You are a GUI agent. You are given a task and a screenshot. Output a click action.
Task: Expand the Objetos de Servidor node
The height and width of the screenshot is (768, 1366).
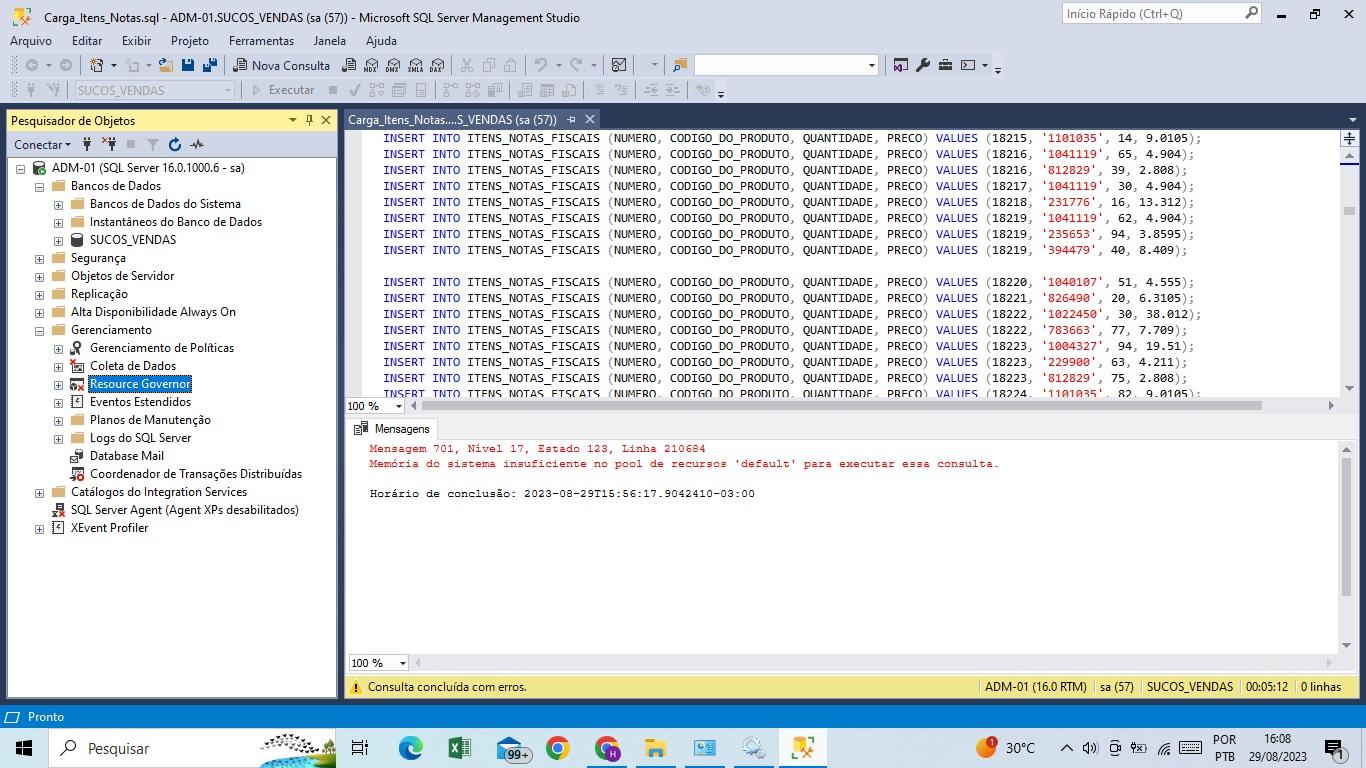pos(40,276)
